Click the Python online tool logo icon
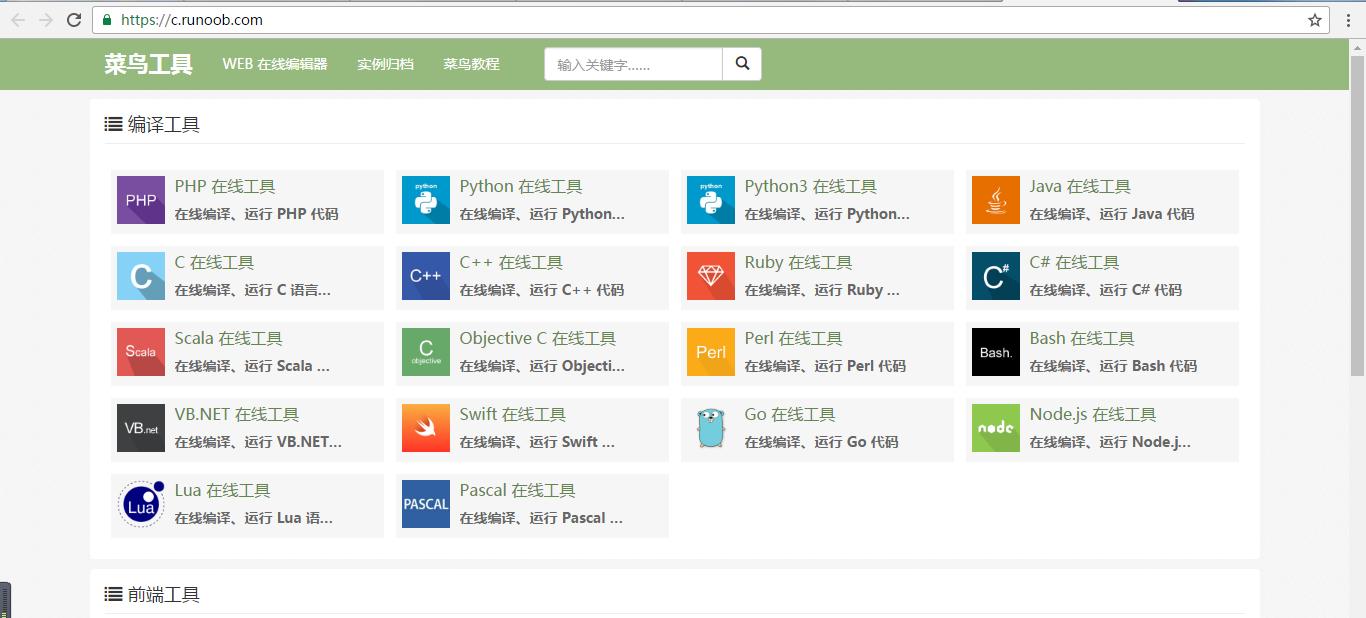Screen dimensions: 1366x618 click(x=426, y=200)
